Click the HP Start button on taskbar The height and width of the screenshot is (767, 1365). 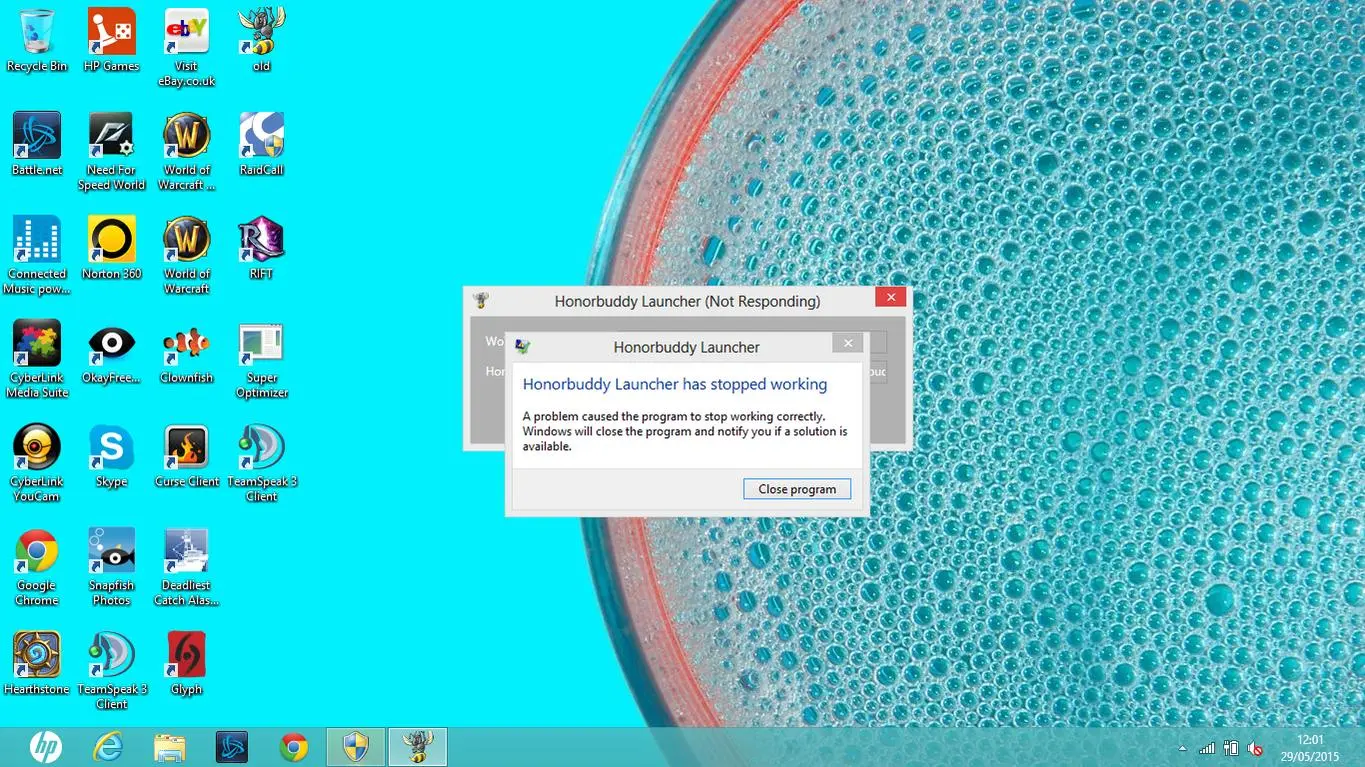[45, 747]
